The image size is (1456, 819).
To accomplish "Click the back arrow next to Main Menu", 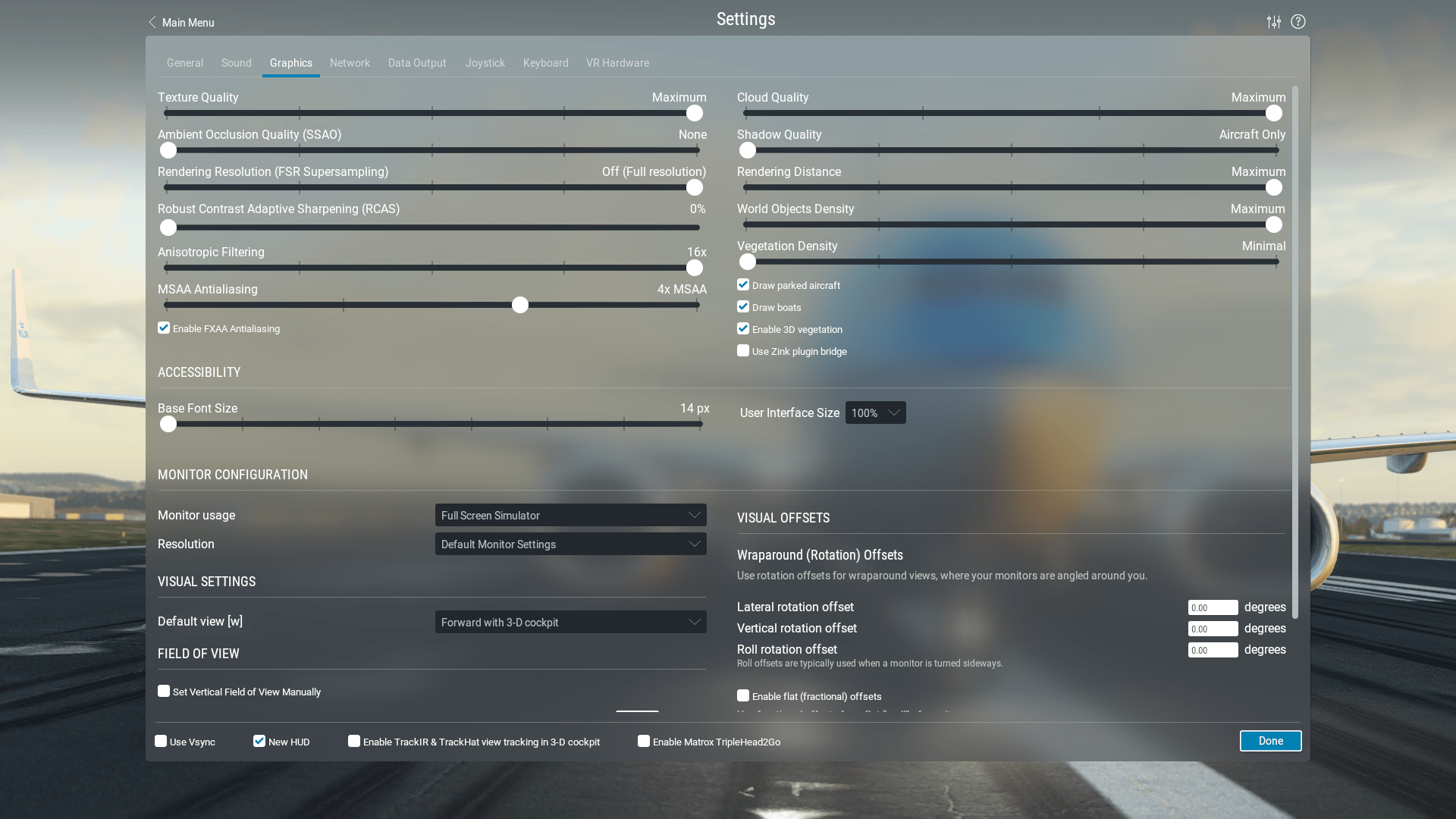I will 152,22.
